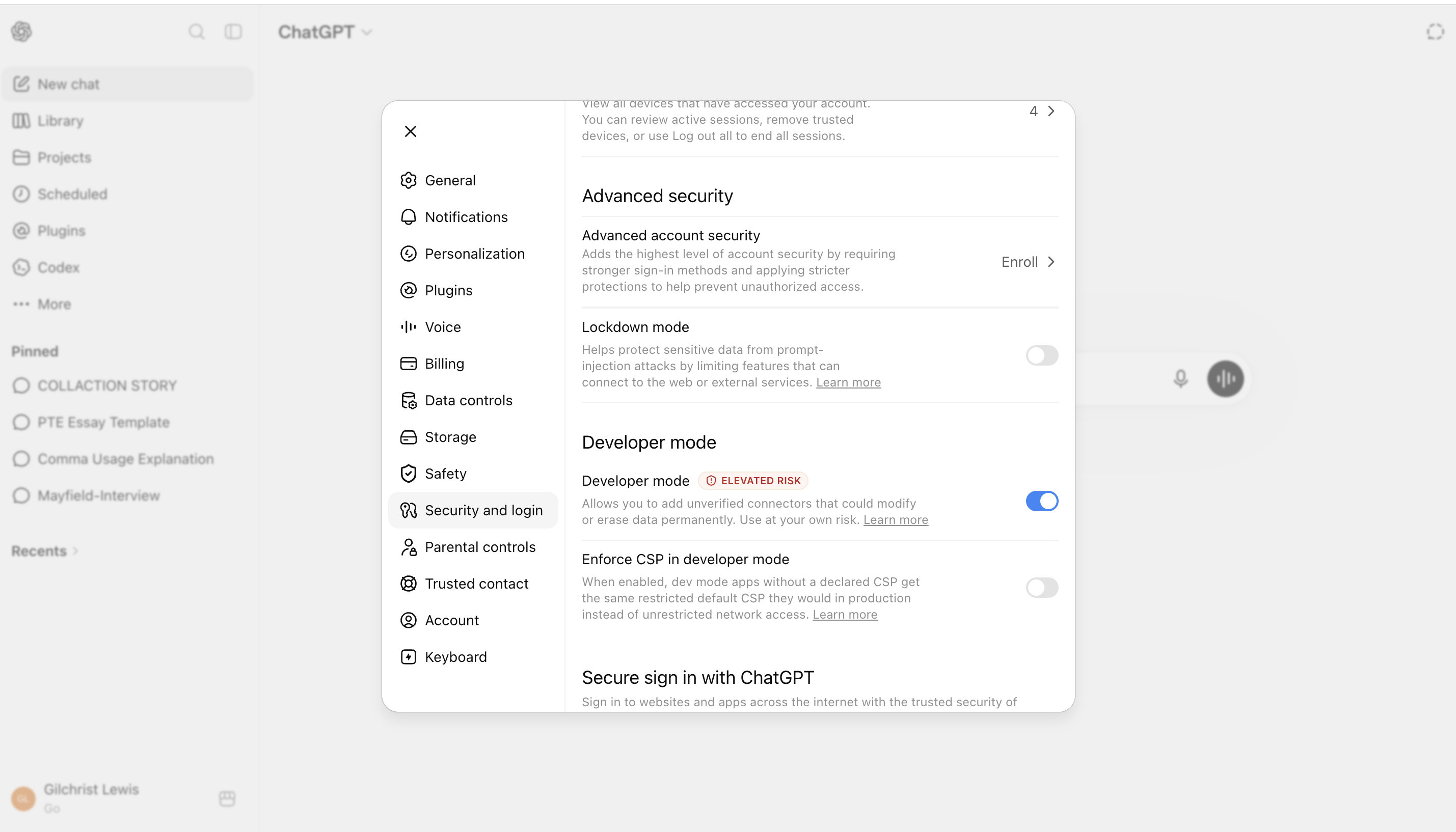Viewport: 1456px width, 832px height.
Task: Turn off Developer mode toggle
Action: [1041, 501]
